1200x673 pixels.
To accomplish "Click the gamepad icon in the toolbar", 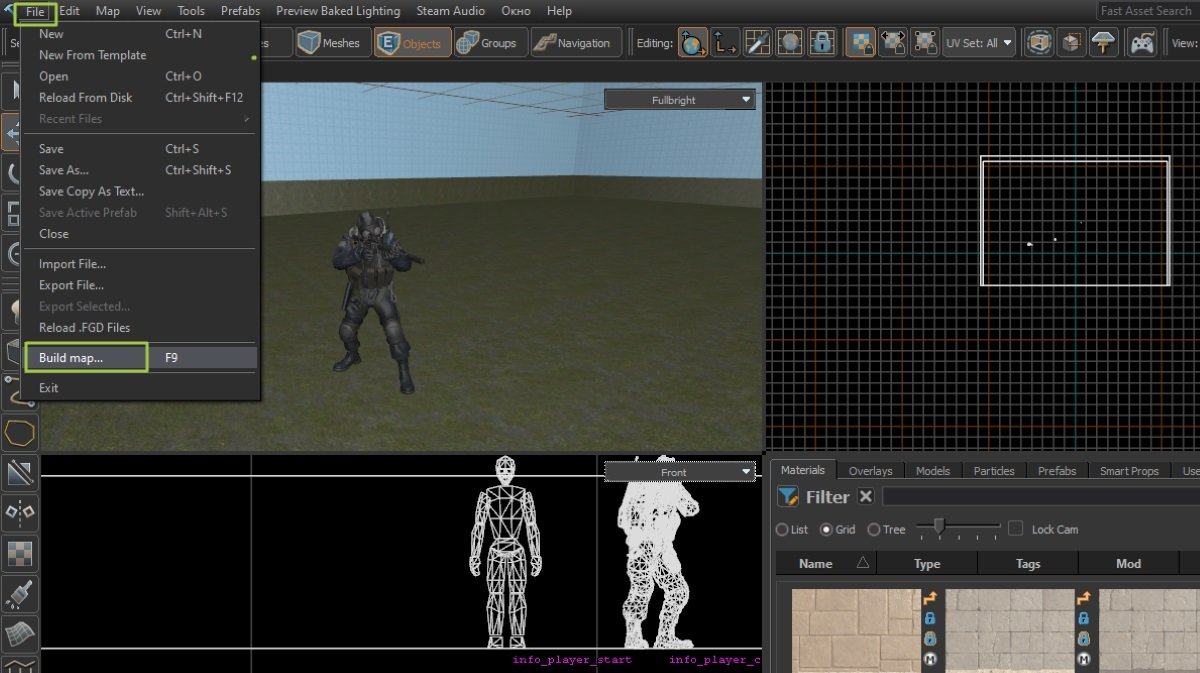I will 1141,43.
